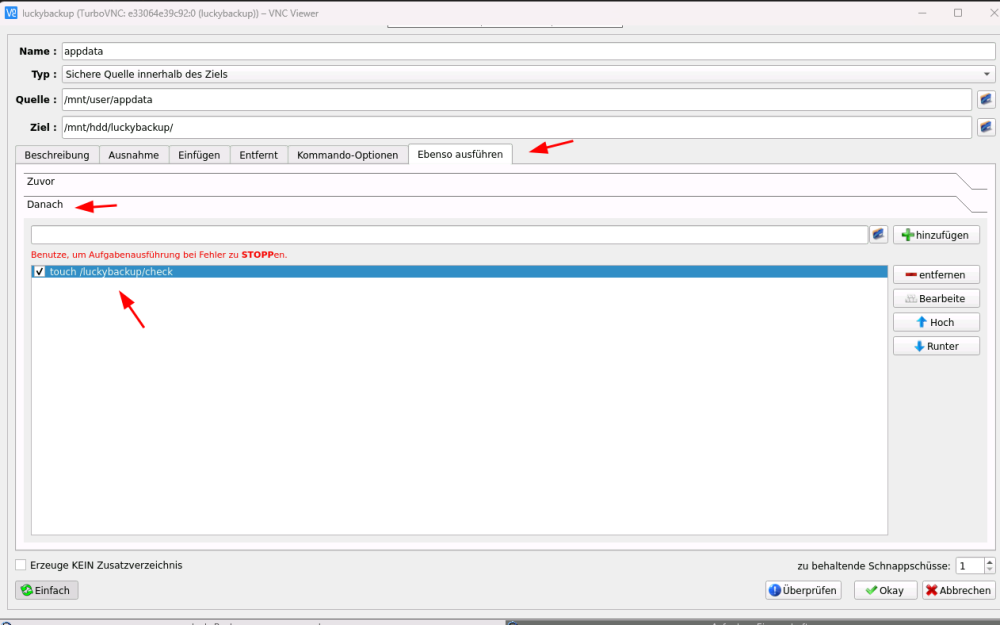Open file browser for the command field
This screenshot has width=1000, height=625.
click(878, 234)
